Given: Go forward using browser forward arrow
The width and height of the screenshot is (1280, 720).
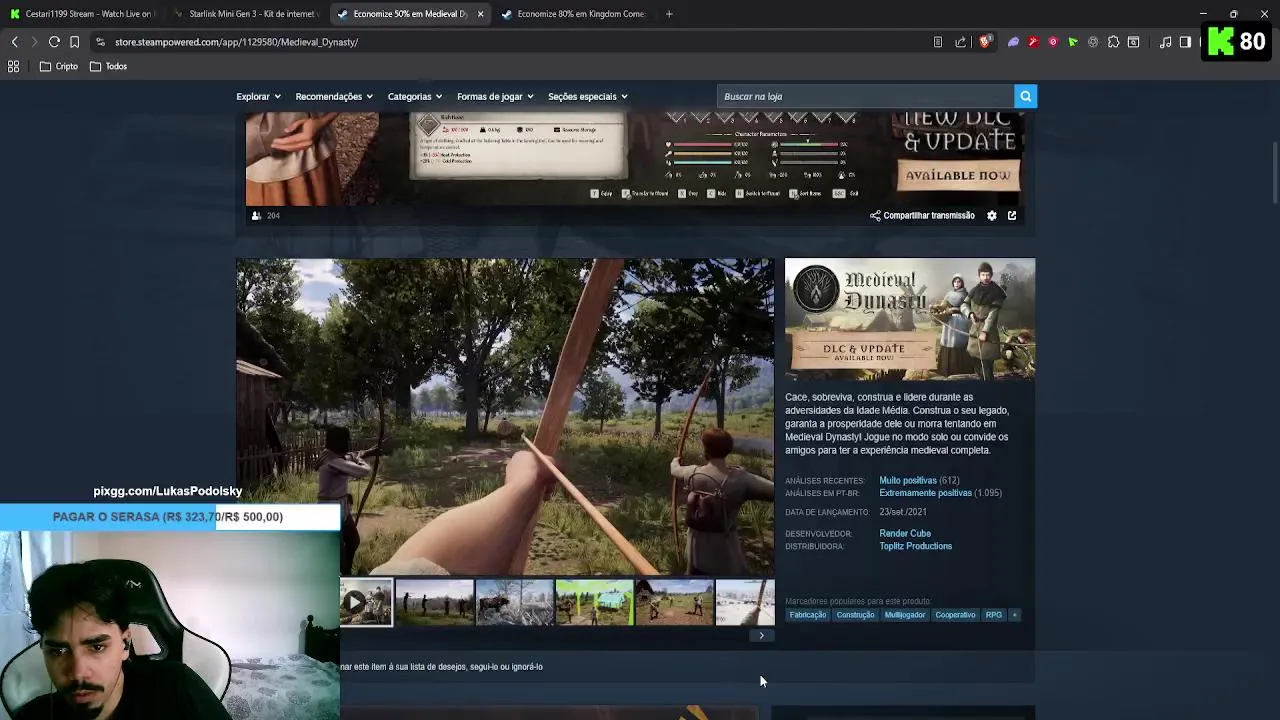Looking at the screenshot, I should (x=34, y=42).
